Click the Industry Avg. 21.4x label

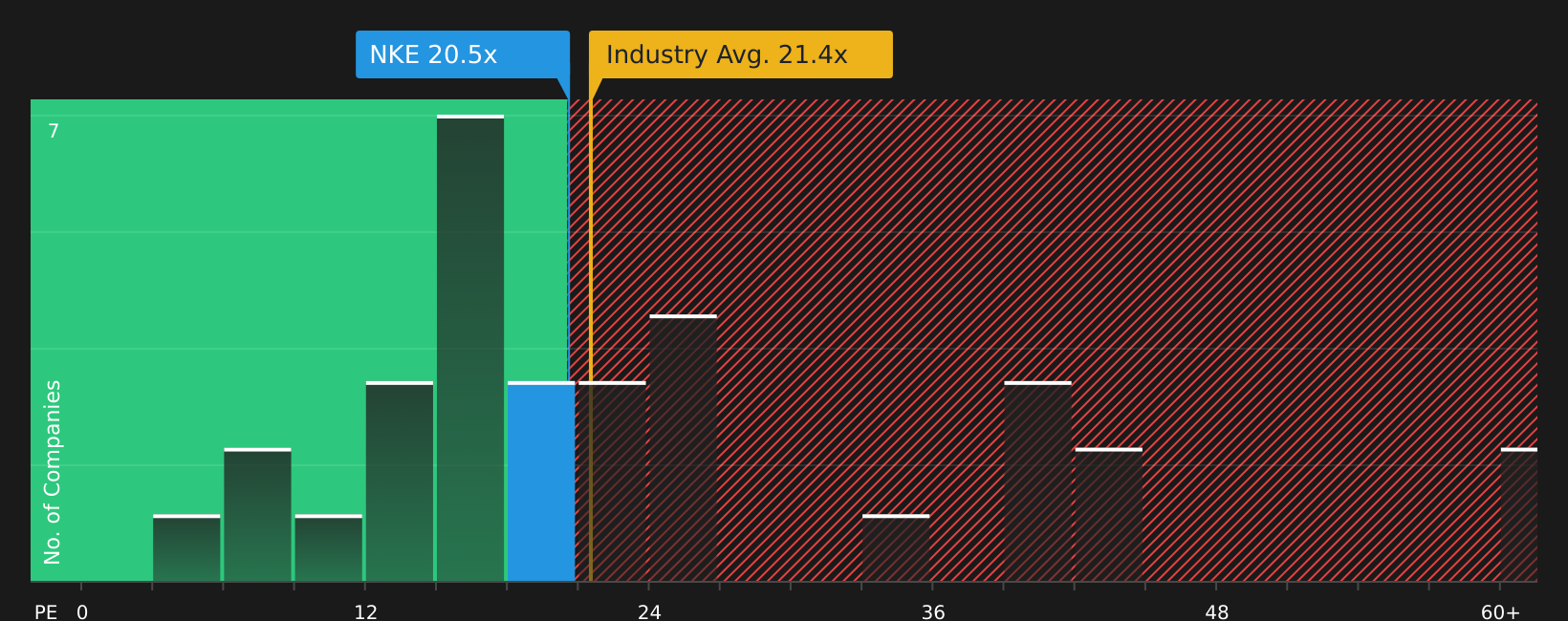point(741,54)
